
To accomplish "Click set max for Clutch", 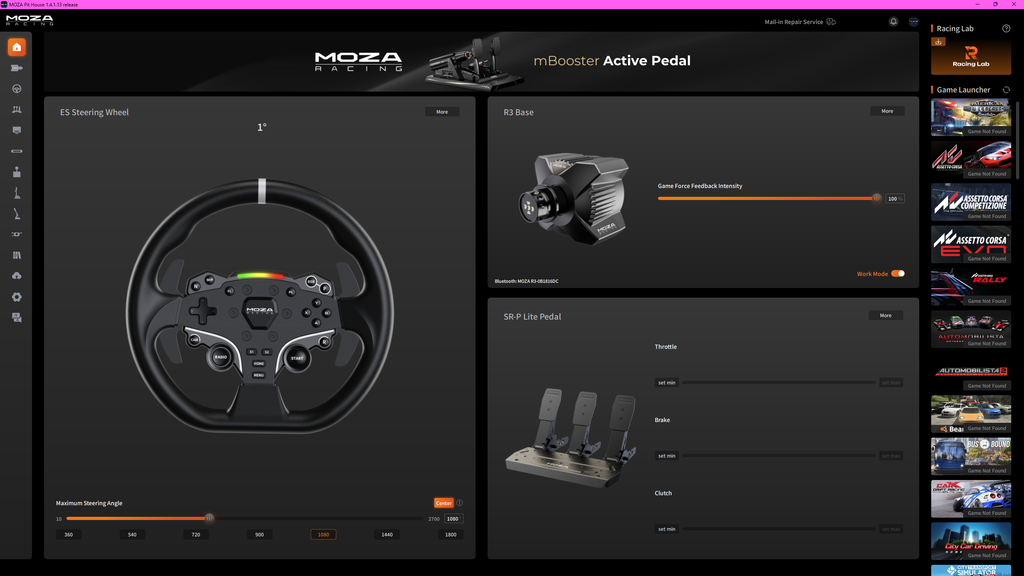I will pyautogui.click(x=891, y=529).
